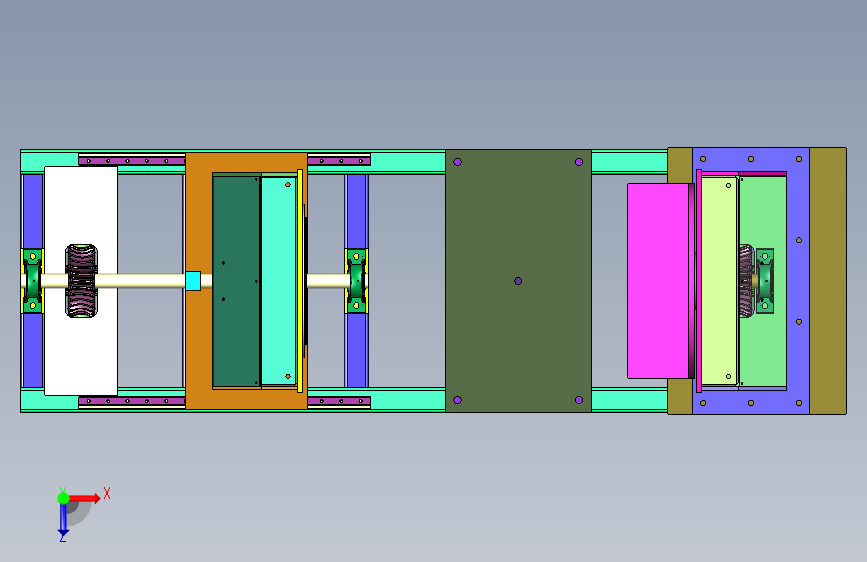Pick the yellow vertical strip beside the orange frame
The image size is (867, 562).
pos(300,281)
